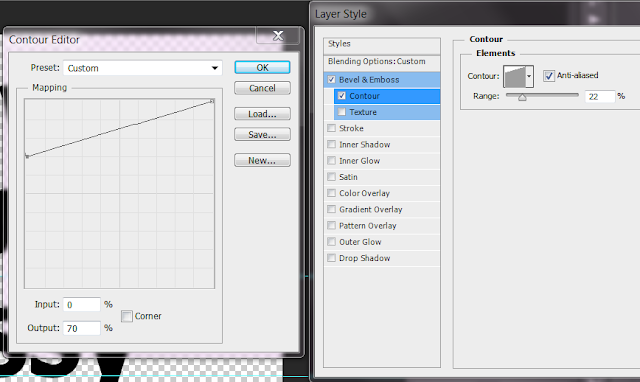Screen dimensions: 640x382
Task: Click the Output percentage field
Action: [x=82, y=328]
